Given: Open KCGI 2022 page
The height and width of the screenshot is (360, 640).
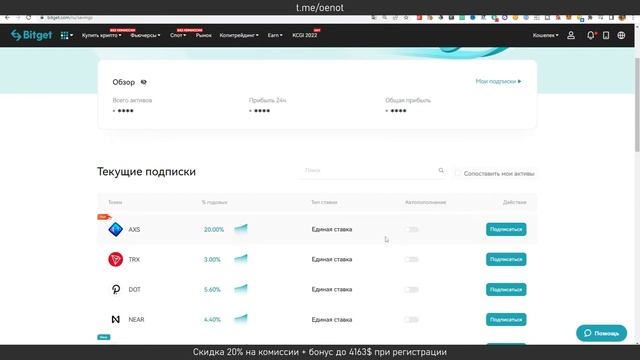Looking at the screenshot, I should click(305, 36).
